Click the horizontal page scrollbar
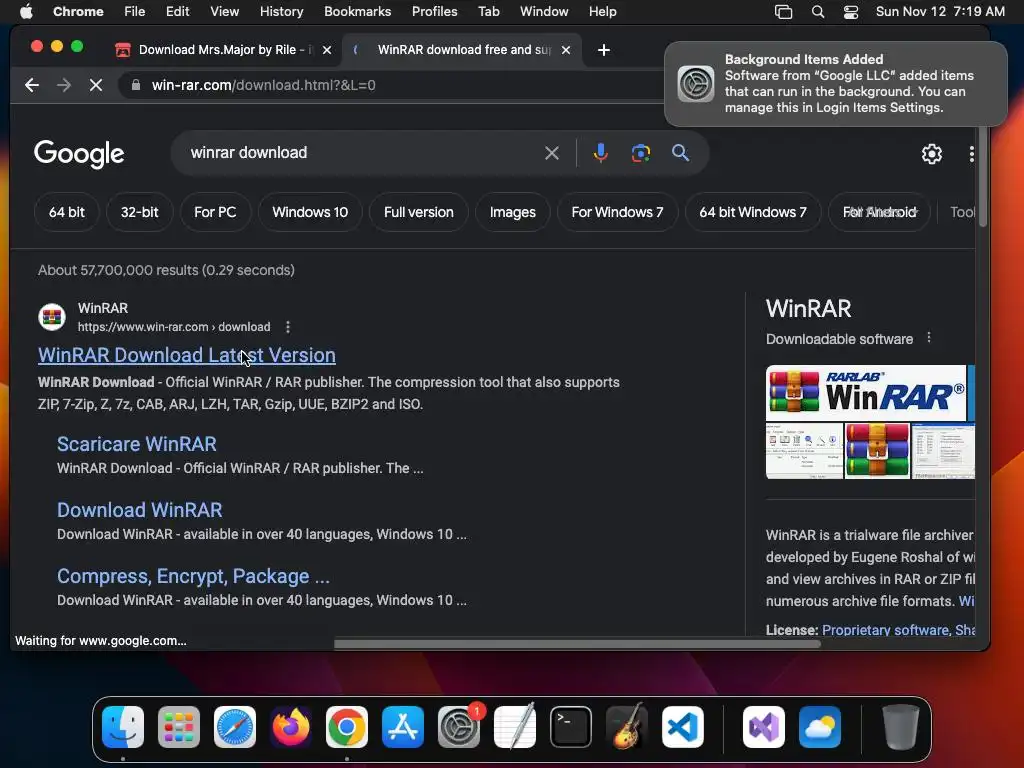The image size is (1024, 768). click(x=577, y=644)
